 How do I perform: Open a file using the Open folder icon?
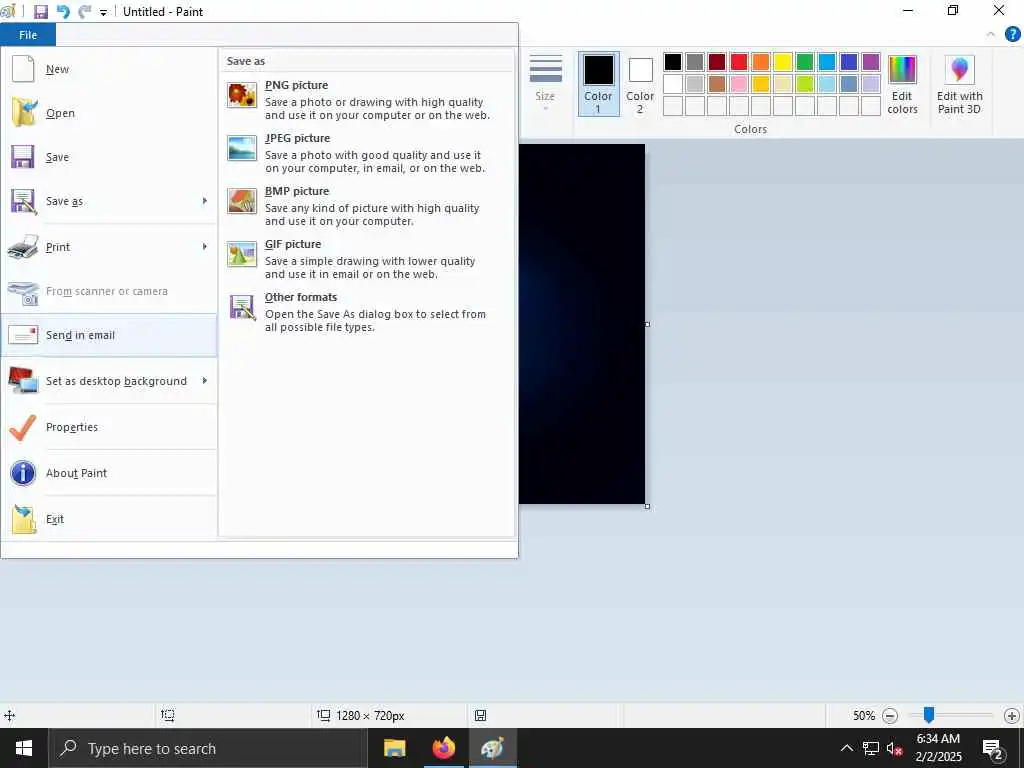pos(24,112)
